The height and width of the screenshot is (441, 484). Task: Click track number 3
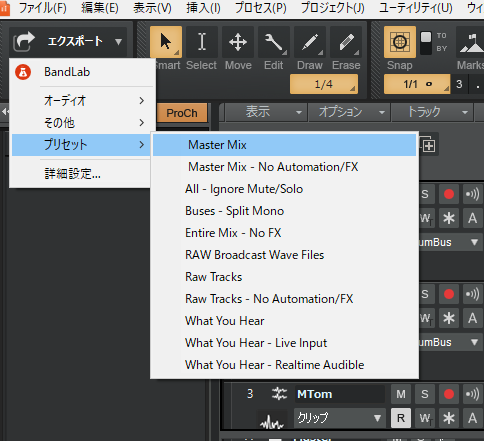click(x=250, y=394)
